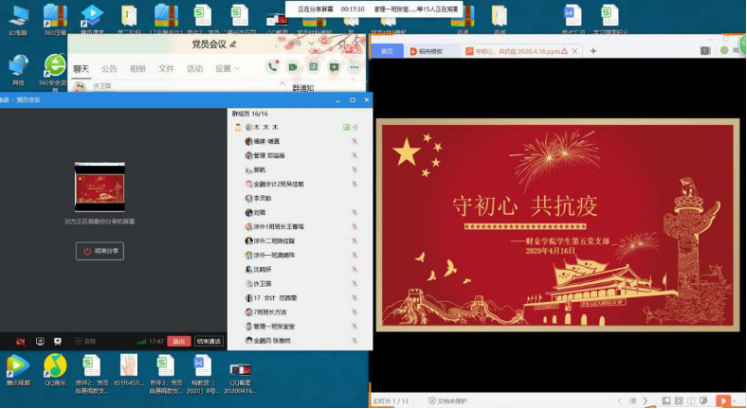Open slide list icon between the slide arrows
The height and width of the screenshot is (409, 747).
(x=633, y=401)
